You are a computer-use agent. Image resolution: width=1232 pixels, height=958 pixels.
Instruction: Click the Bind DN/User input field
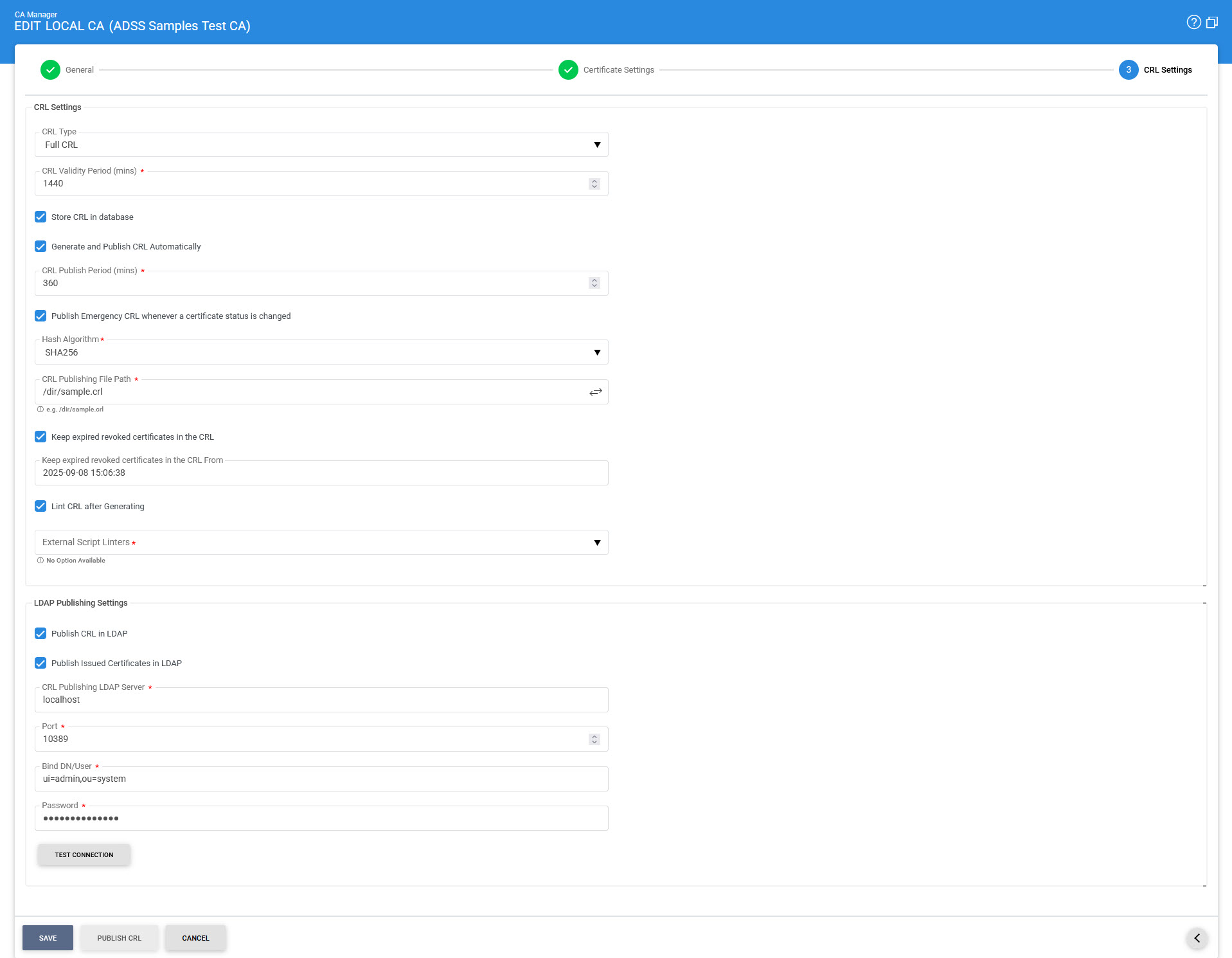coord(321,779)
